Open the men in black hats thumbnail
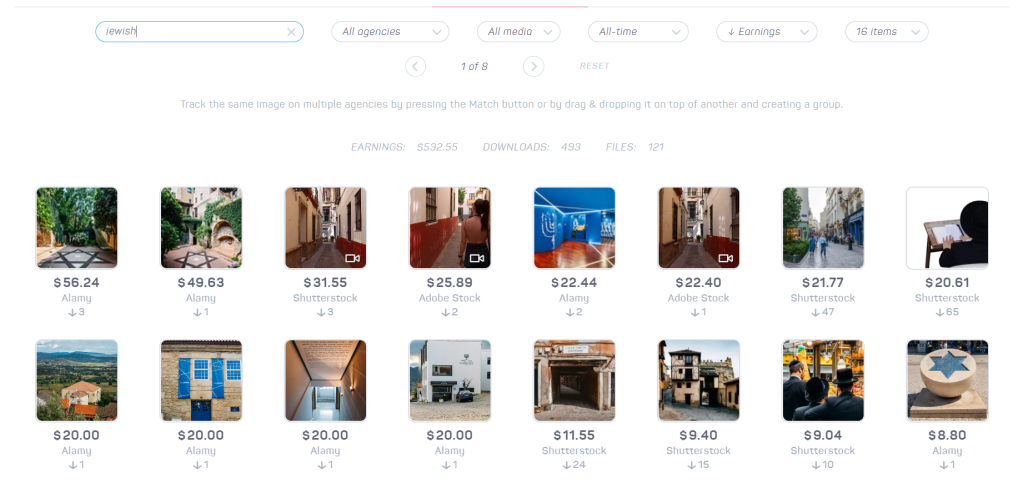The image size is (1023, 493). pyautogui.click(x=823, y=380)
